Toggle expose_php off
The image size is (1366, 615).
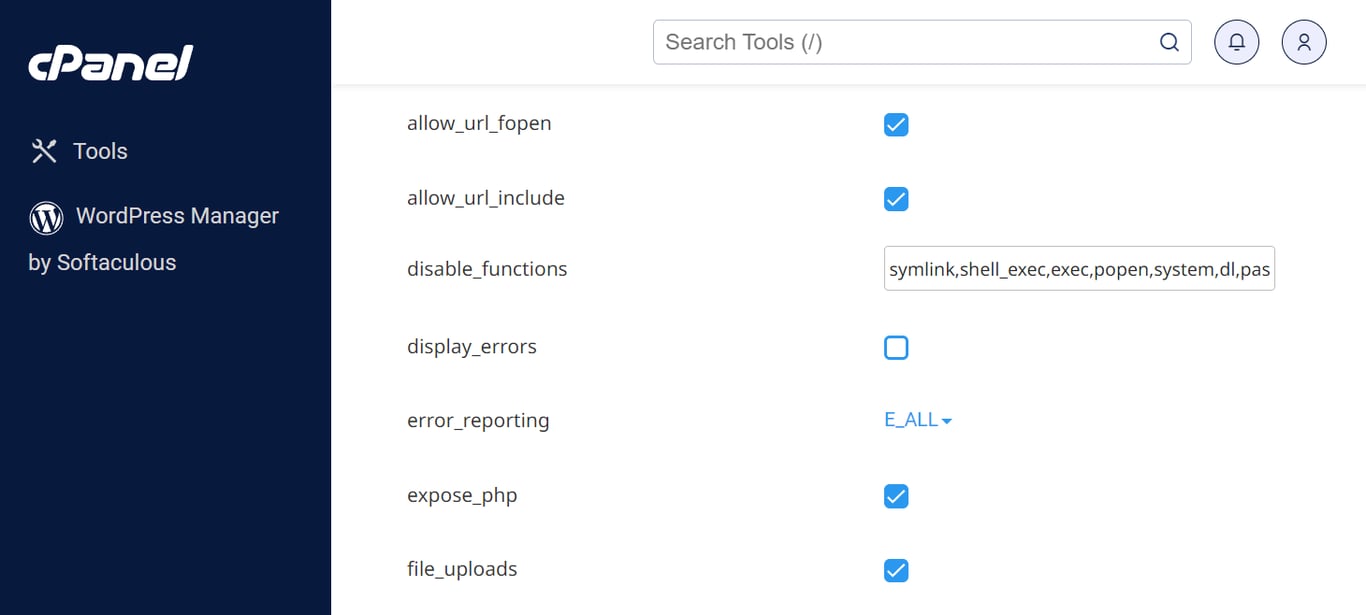point(895,496)
